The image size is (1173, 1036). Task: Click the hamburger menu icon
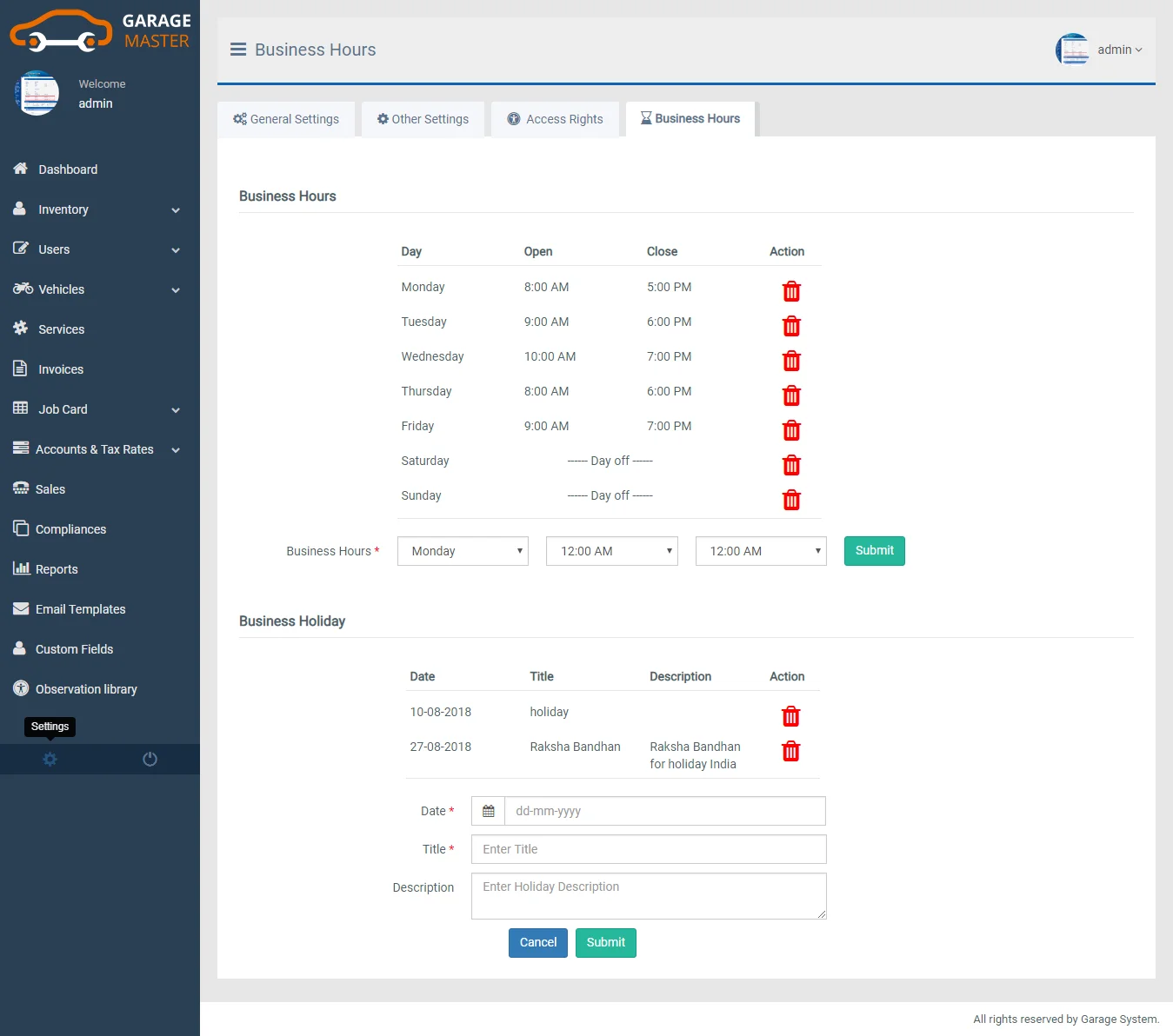pyautogui.click(x=237, y=50)
